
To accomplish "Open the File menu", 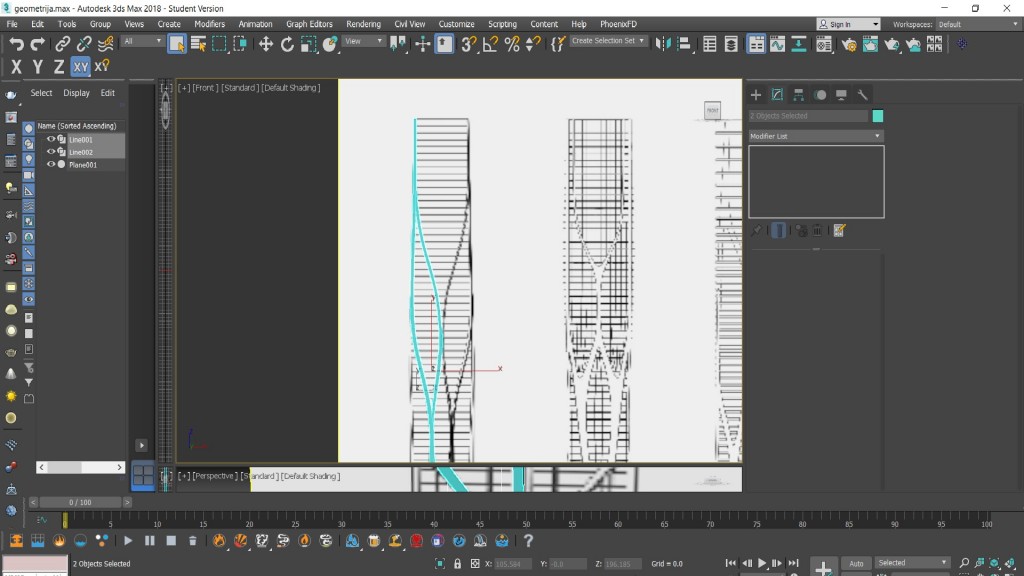I will tap(12, 24).
